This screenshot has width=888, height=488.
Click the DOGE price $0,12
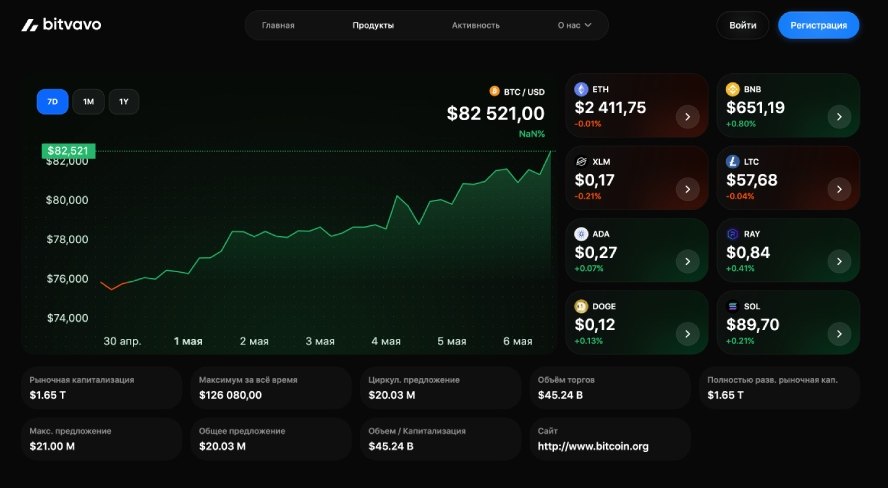click(x=595, y=325)
